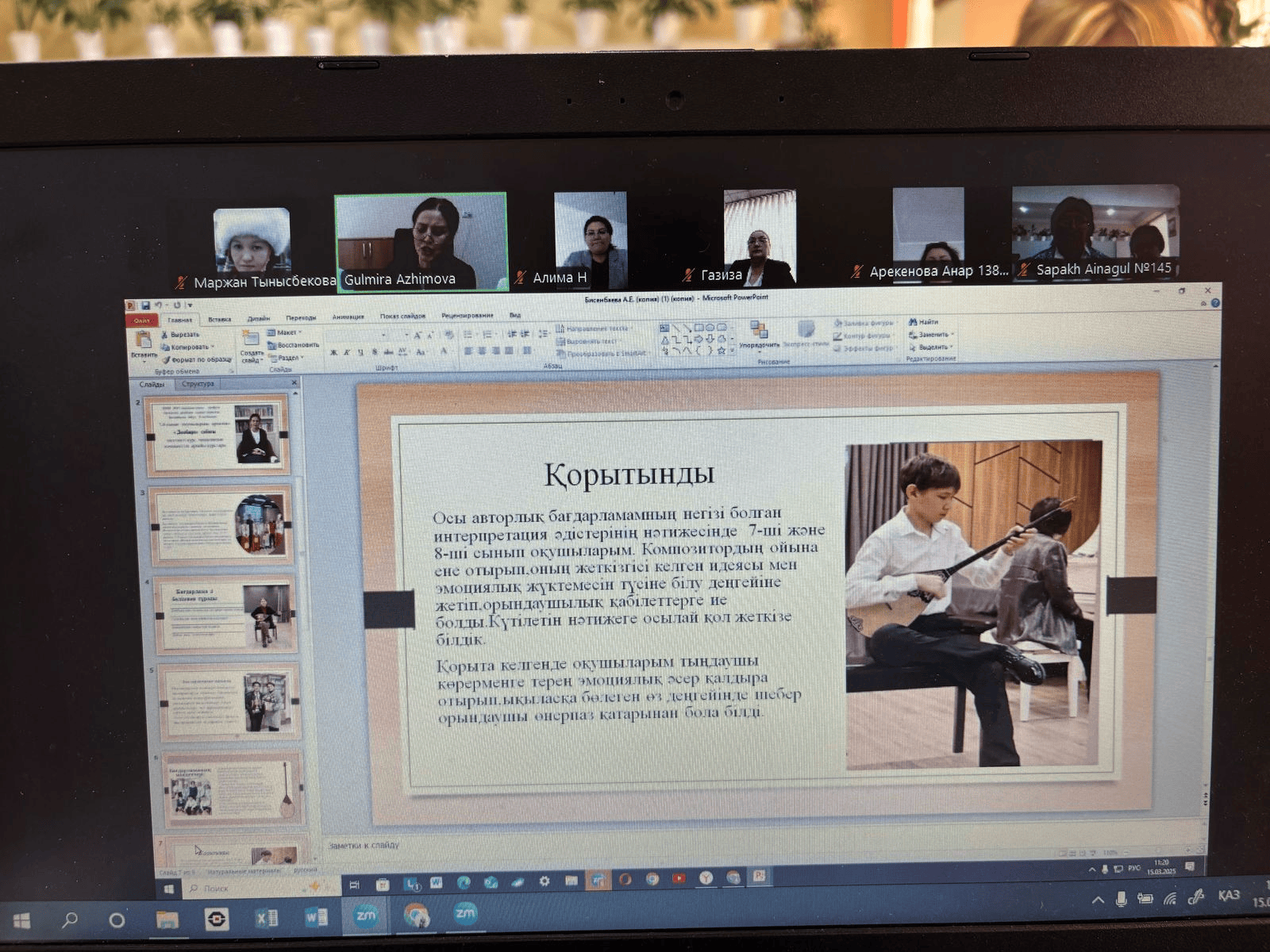Toggle italic К formatting

[347, 352]
